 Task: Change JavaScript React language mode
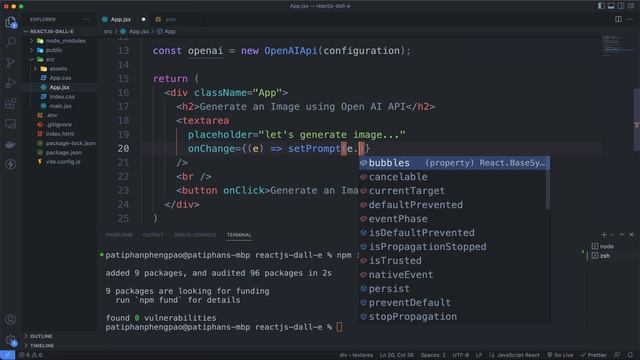point(518,355)
